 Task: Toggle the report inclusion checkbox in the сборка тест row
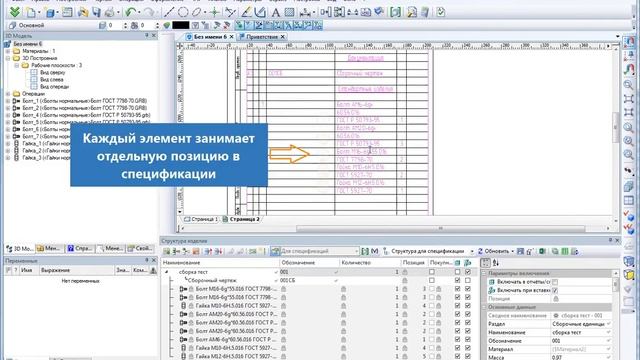(457, 272)
